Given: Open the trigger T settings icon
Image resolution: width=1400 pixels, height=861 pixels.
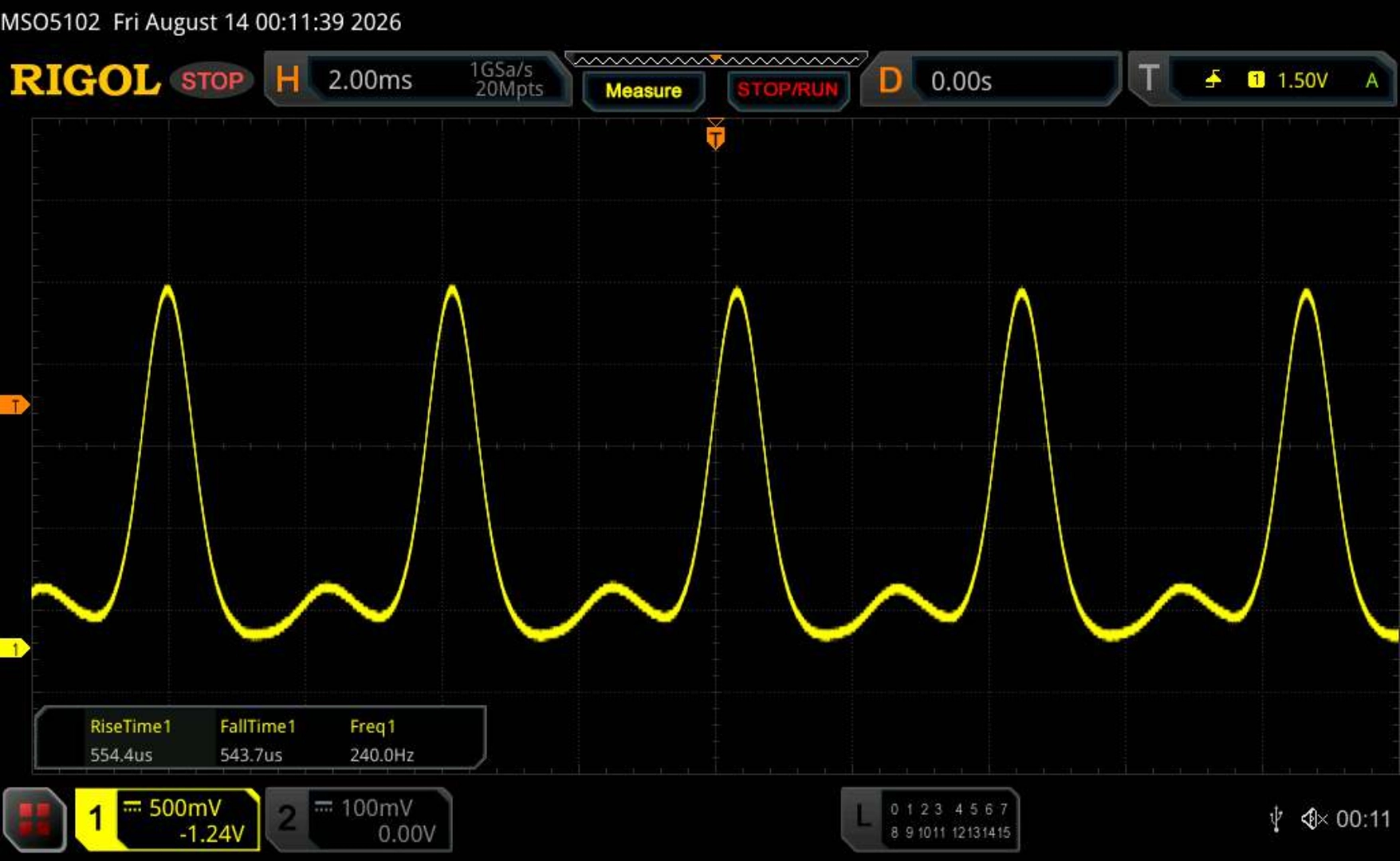Looking at the screenshot, I should point(1148,79).
